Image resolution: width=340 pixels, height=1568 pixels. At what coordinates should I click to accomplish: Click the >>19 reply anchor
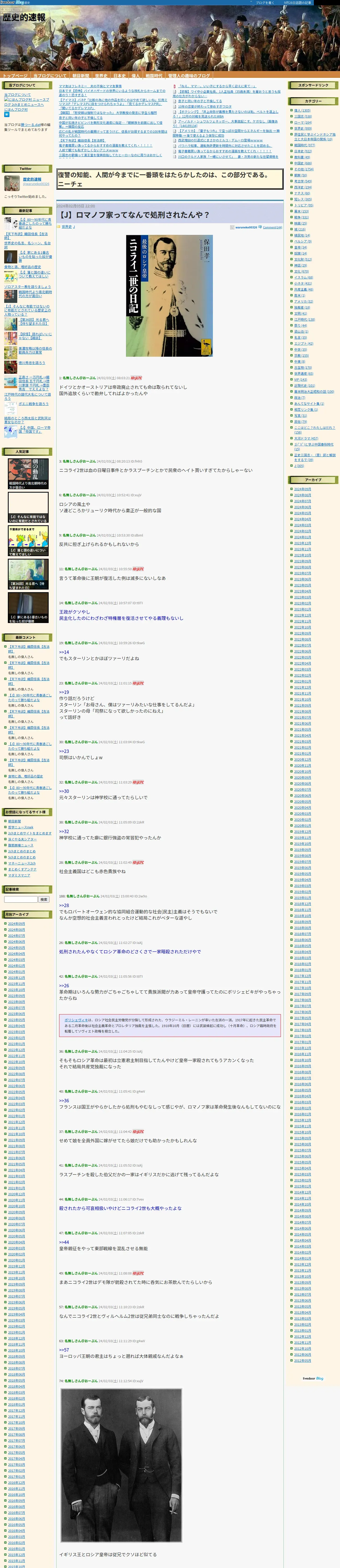click(x=64, y=692)
